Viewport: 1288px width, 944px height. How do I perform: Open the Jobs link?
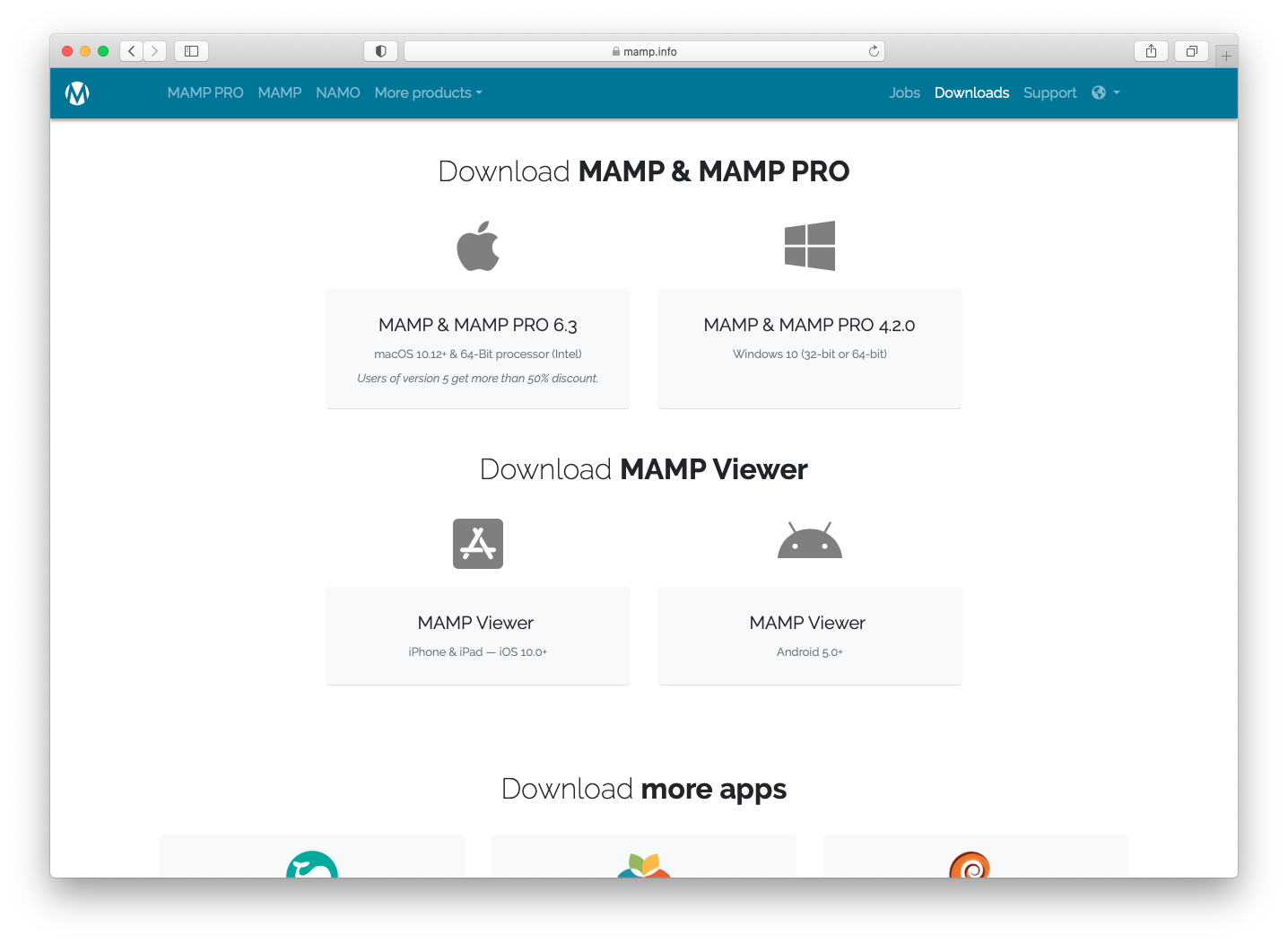click(x=904, y=93)
